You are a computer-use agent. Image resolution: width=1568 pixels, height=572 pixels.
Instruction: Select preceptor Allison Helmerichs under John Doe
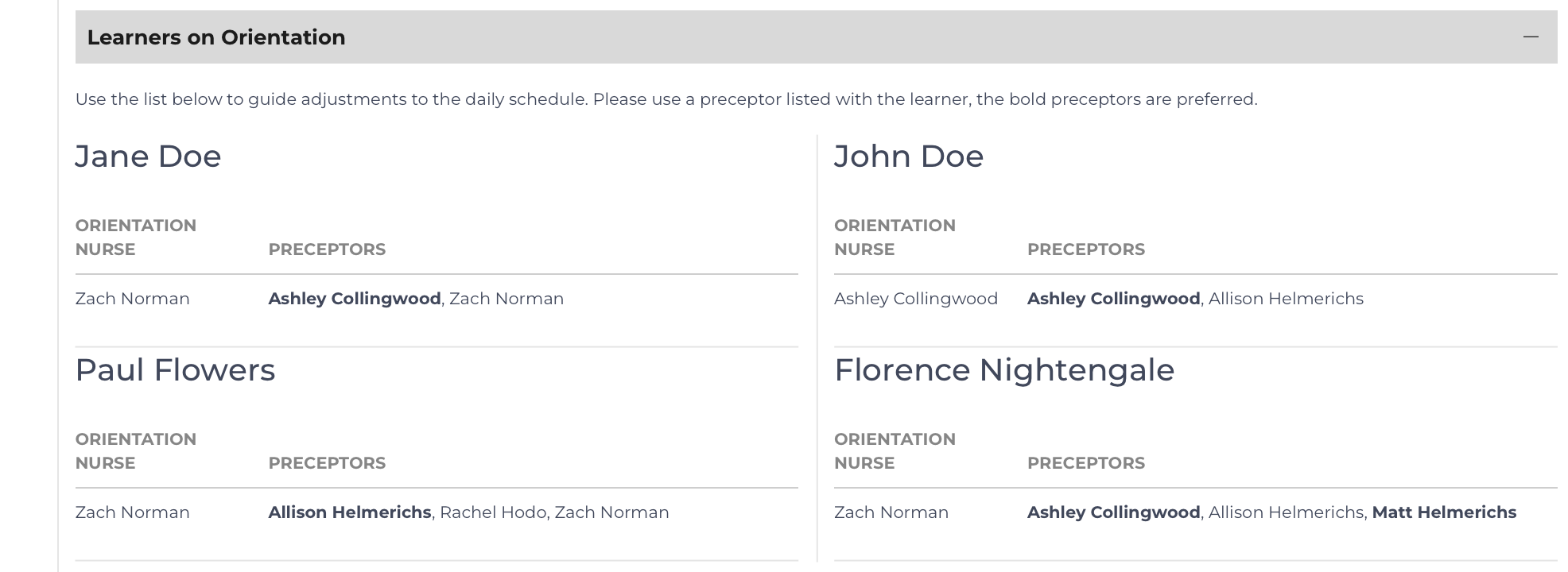click(x=1285, y=299)
